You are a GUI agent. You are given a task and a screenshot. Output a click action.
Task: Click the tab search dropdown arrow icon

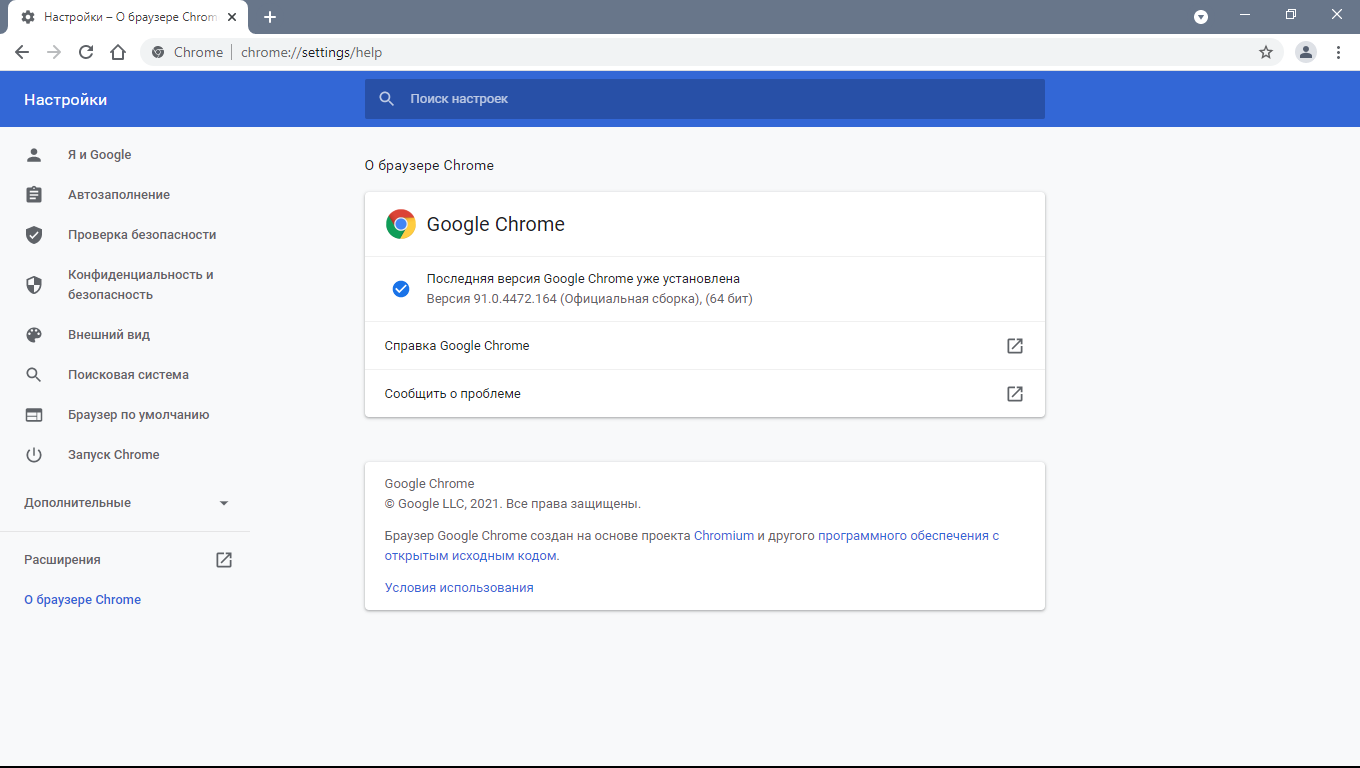pos(1201,17)
